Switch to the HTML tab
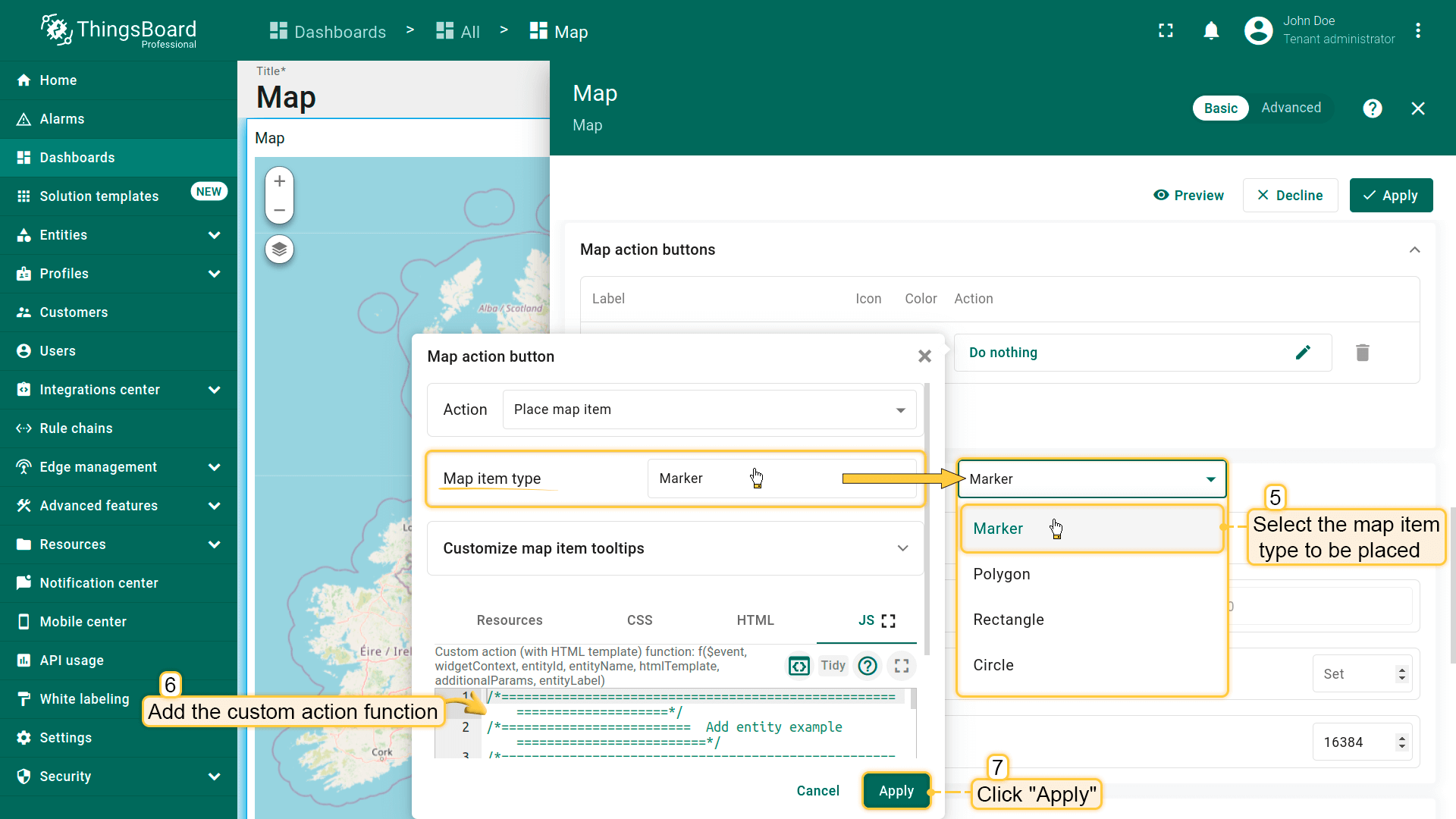The width and height of the screenshot is (1456, 819). coord(755,620)
